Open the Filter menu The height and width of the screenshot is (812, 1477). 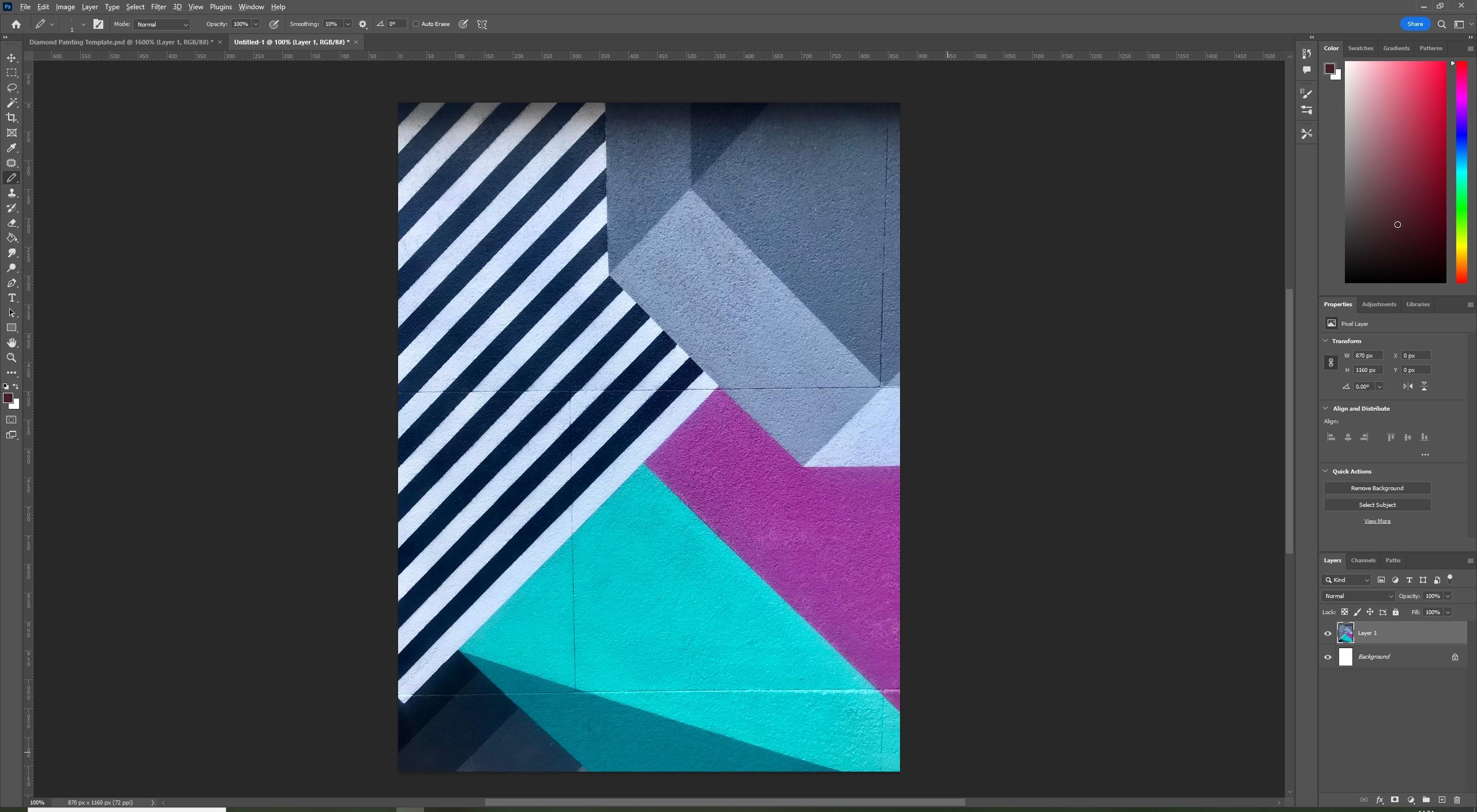click(158, 7)
